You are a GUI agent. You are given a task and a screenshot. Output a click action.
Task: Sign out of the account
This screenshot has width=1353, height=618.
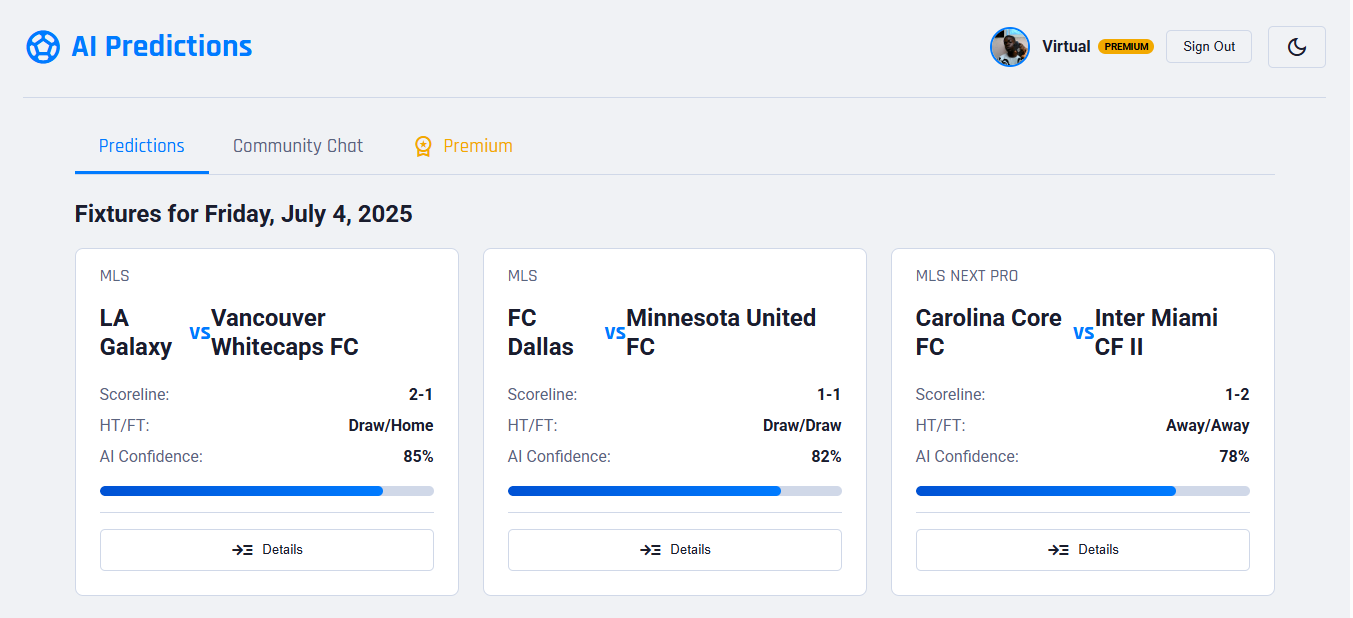[1208, 47]
